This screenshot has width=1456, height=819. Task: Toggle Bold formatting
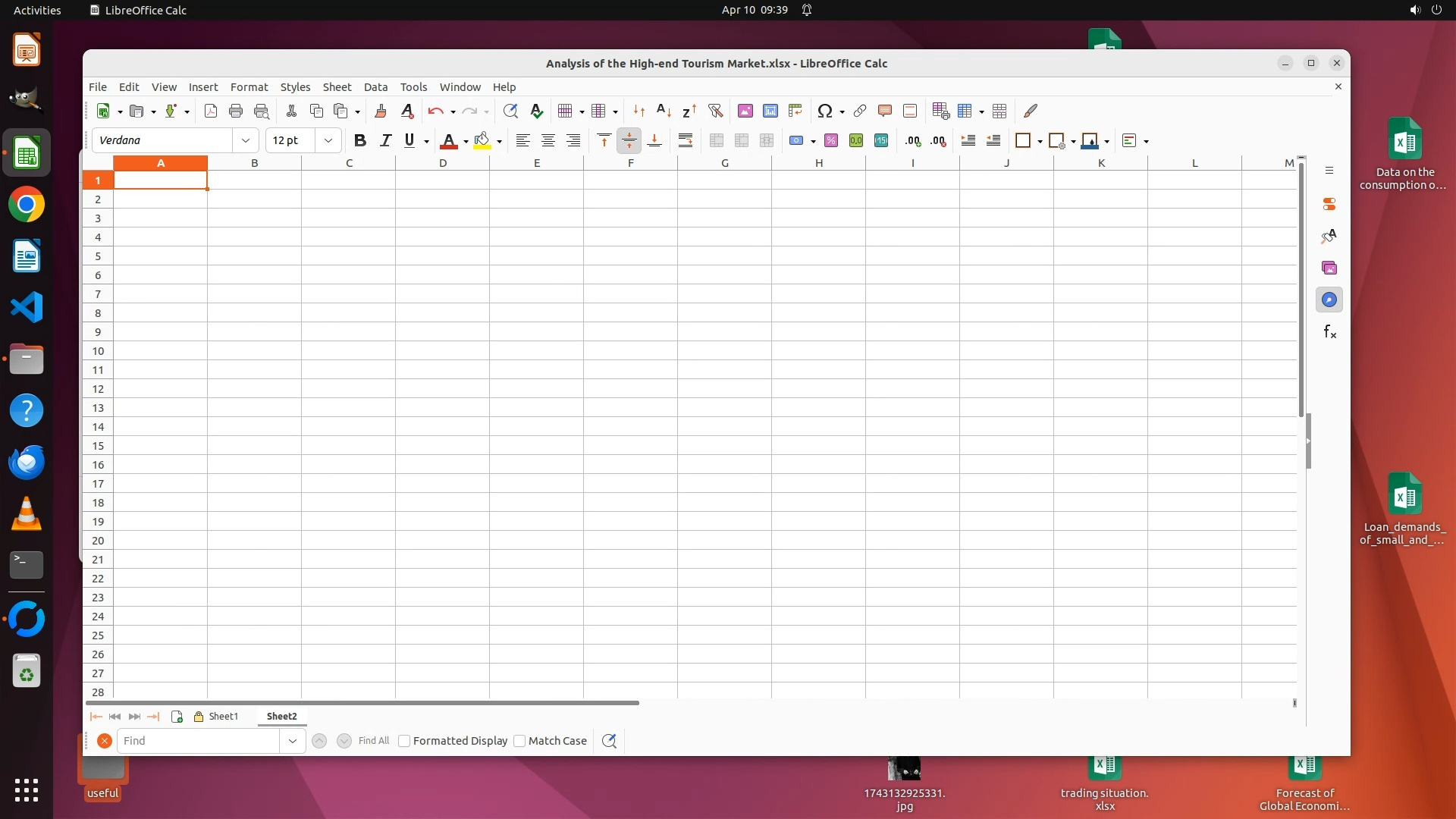point(359,140)
